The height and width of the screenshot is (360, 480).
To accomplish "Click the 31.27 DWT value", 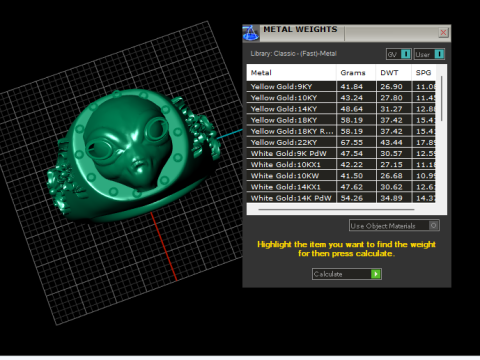I will pyautogui.click(x=391, y=109).
